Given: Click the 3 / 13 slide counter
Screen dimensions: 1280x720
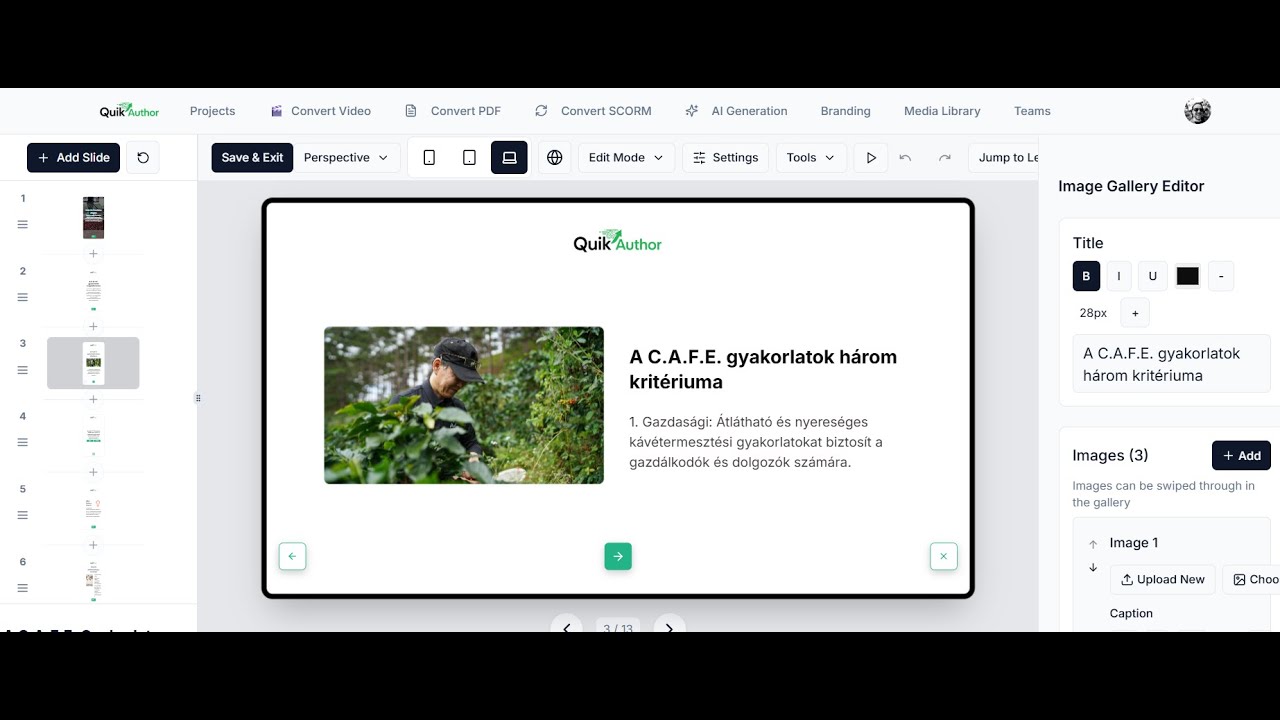Looking at the screenshot, I should (618, 629).
